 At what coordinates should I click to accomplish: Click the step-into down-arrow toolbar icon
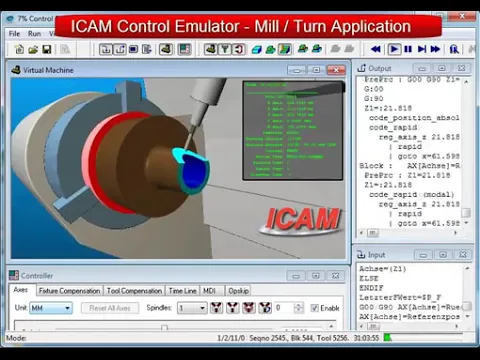click(106, 49)
